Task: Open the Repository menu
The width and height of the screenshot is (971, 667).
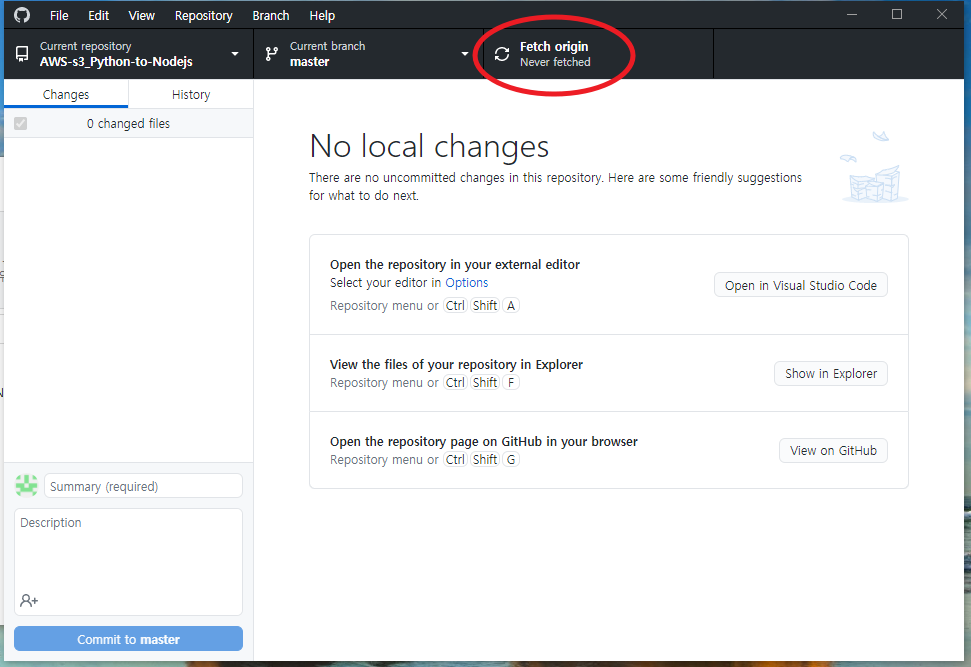Action: tap(204, 15)
